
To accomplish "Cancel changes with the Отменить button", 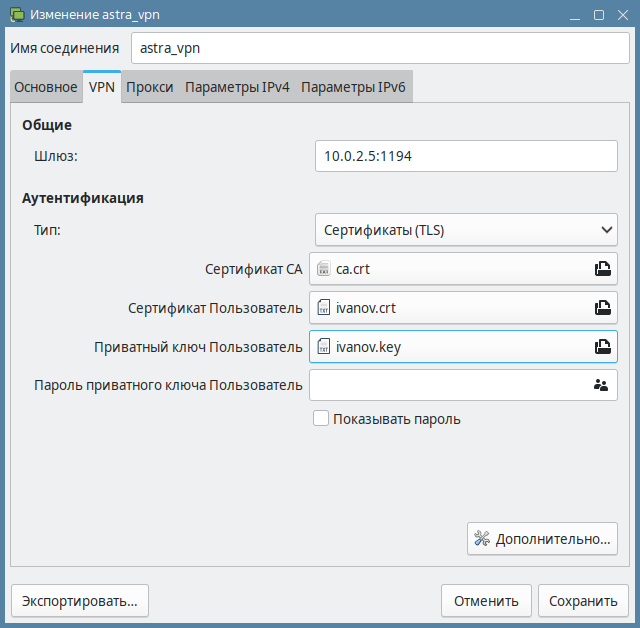I will pyautogui.click(x=486, y=601).
